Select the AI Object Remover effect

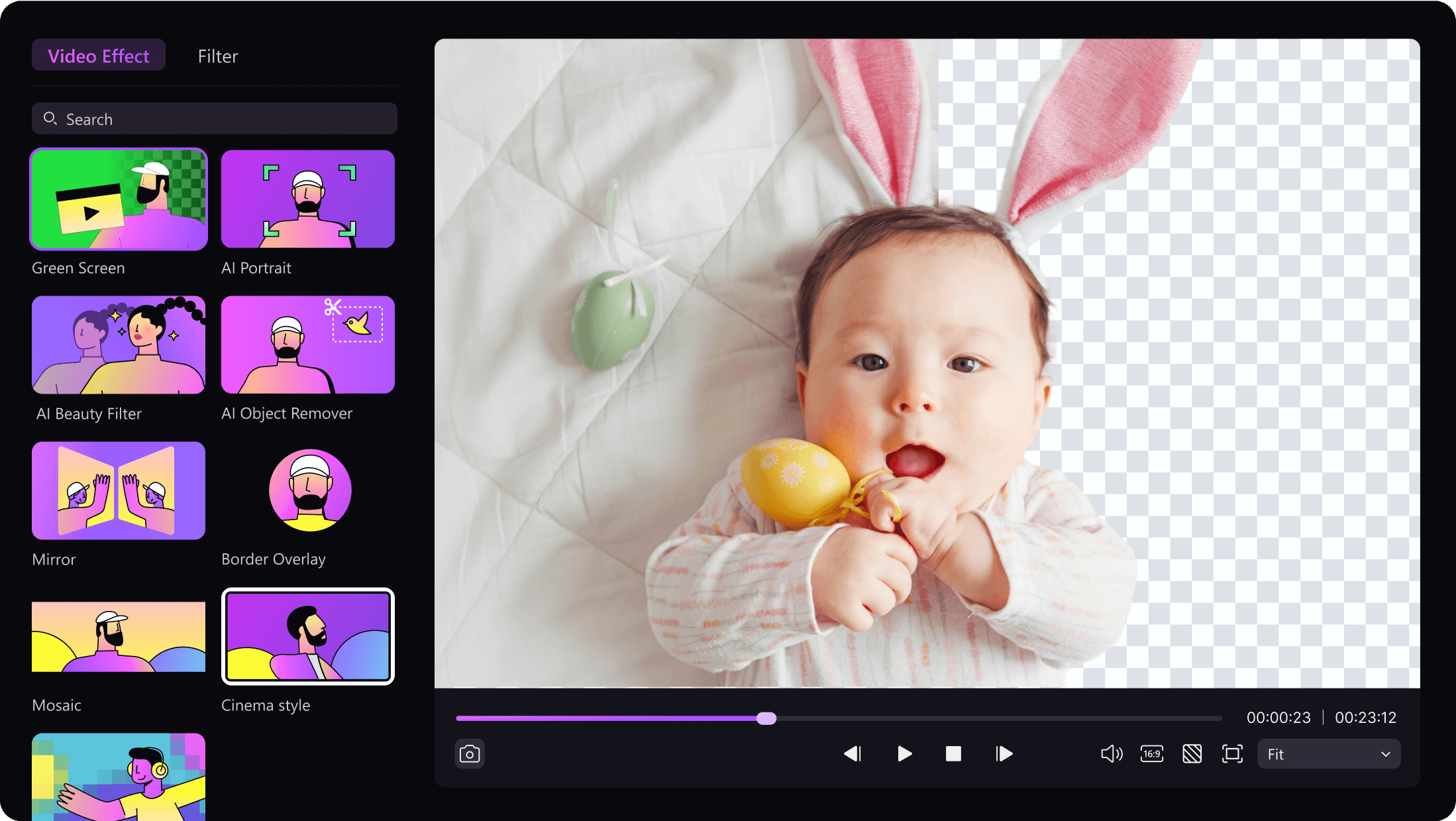click(x=308, y=345)
